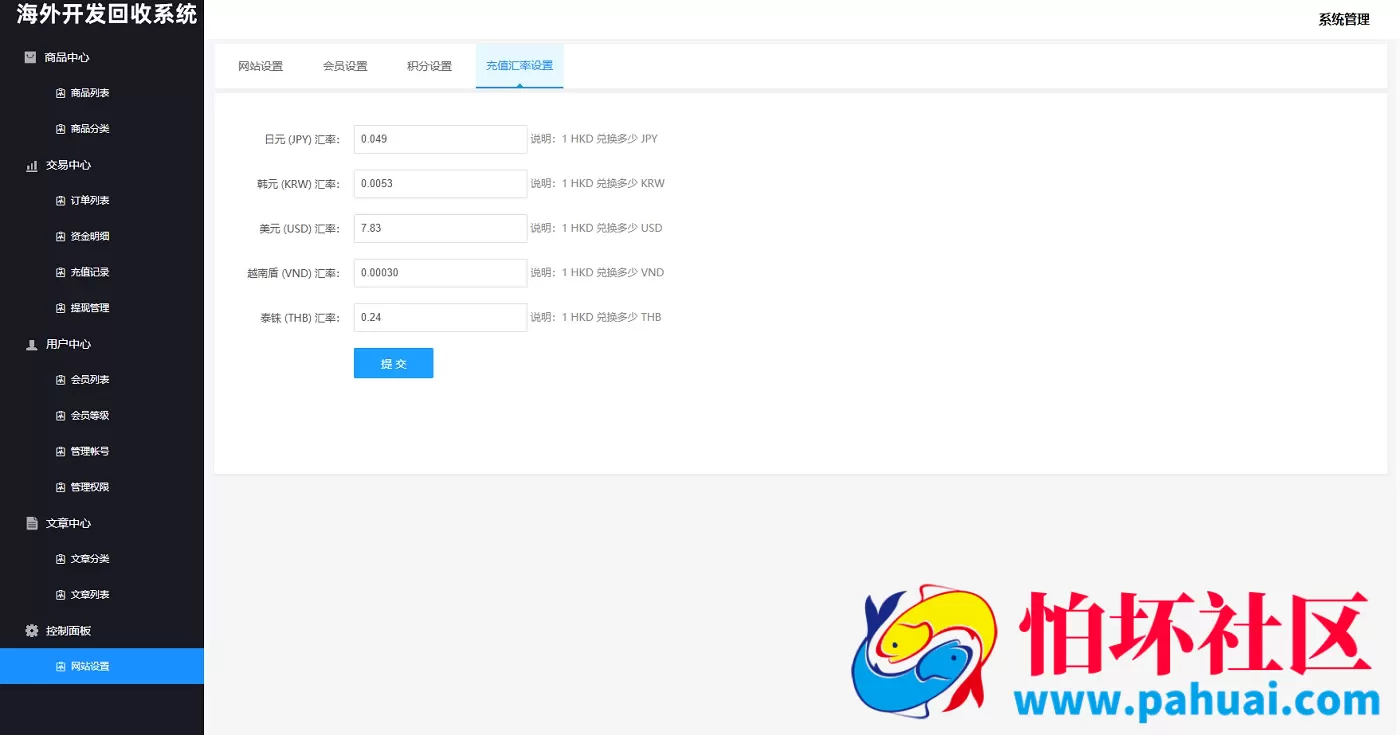Click the 提交 submit button
Viewport: 1400px width, 735px height.
click(393, 363)
